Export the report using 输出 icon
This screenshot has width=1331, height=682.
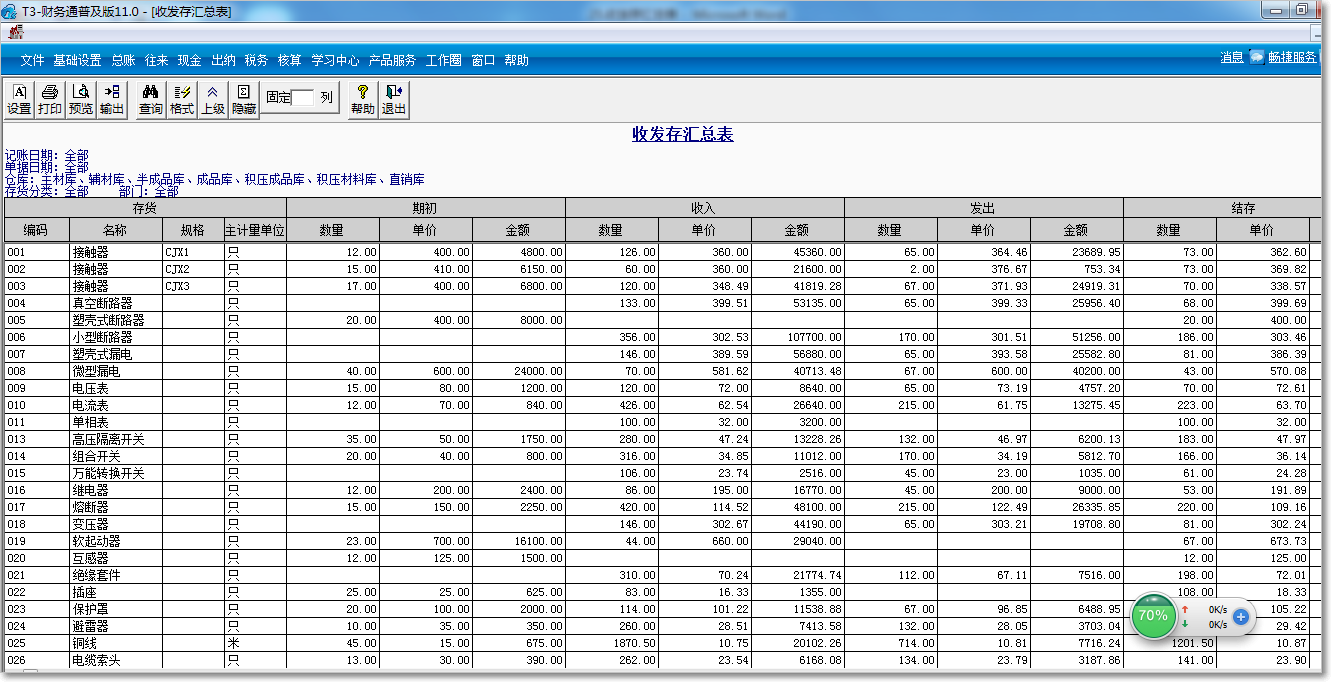point(111,98)
